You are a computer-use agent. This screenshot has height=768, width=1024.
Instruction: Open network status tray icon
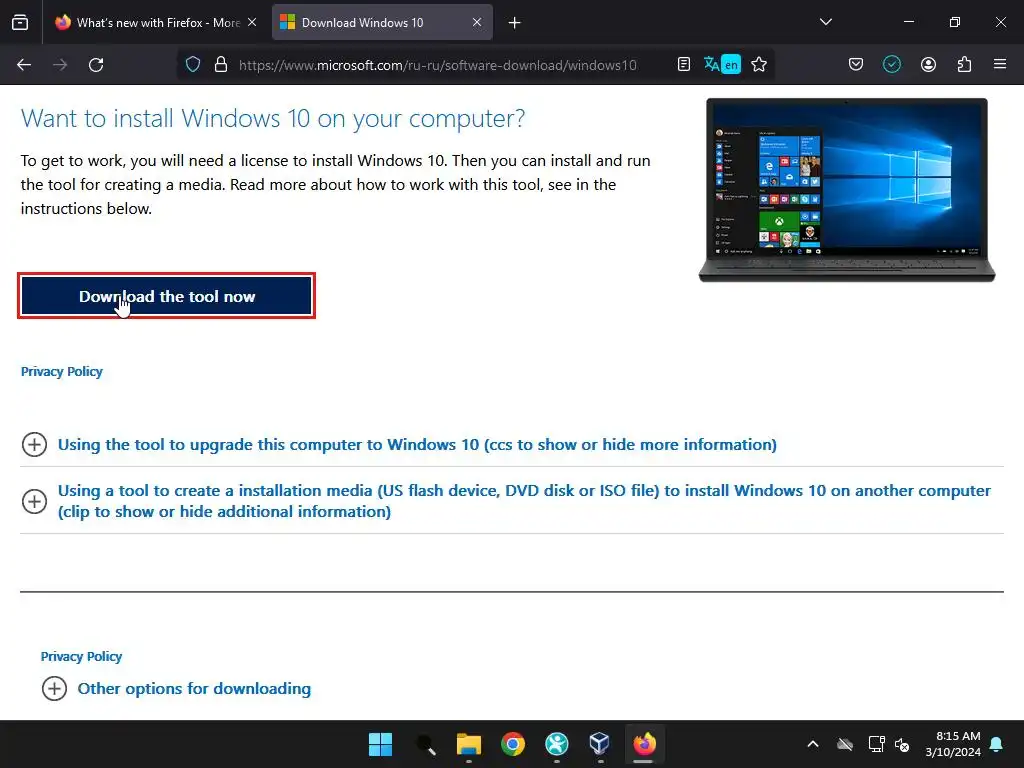pyautogui.click(x=876, y=744)
